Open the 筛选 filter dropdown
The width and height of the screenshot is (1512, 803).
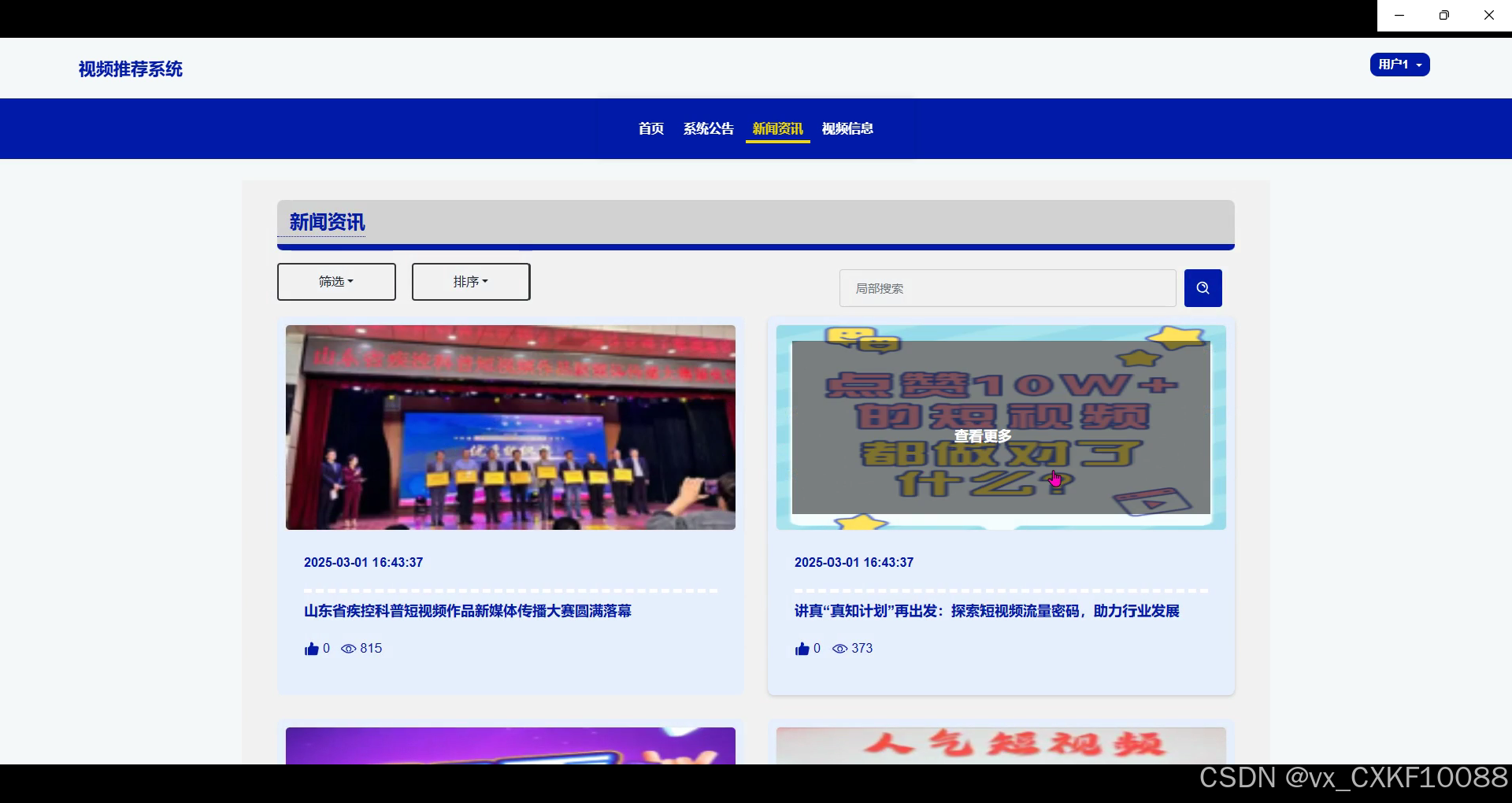click(x=336, y=282)
